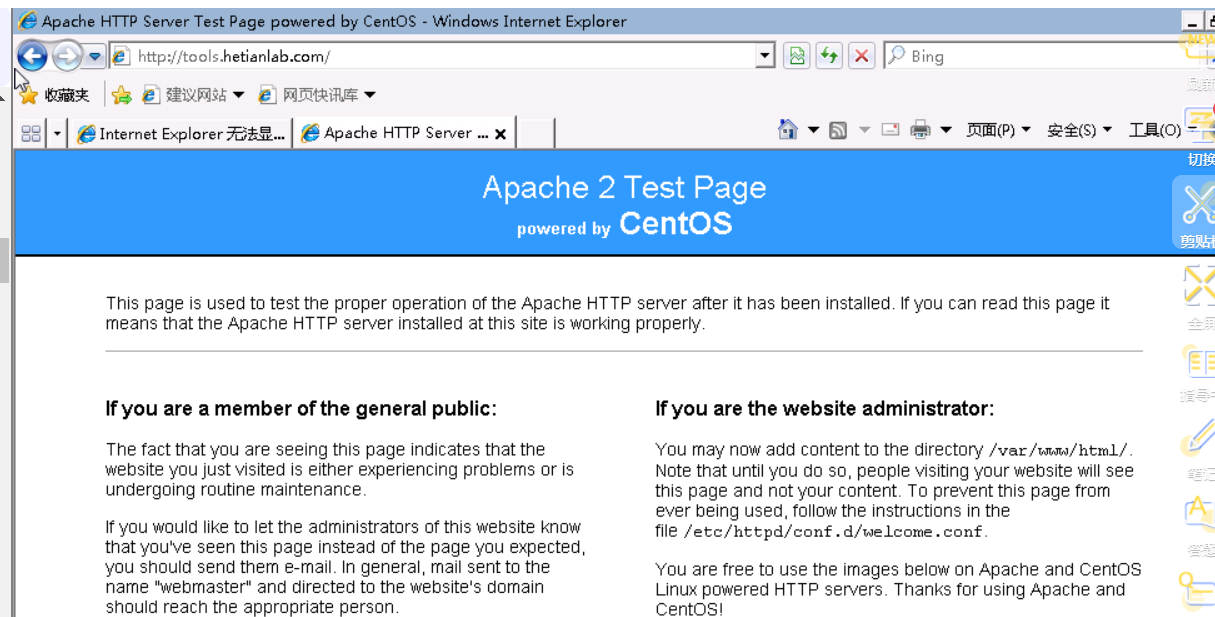Open the 页面(P) page menu
Image resolution: width=1215 pixels, height=617 pixels.
(998, 130)
